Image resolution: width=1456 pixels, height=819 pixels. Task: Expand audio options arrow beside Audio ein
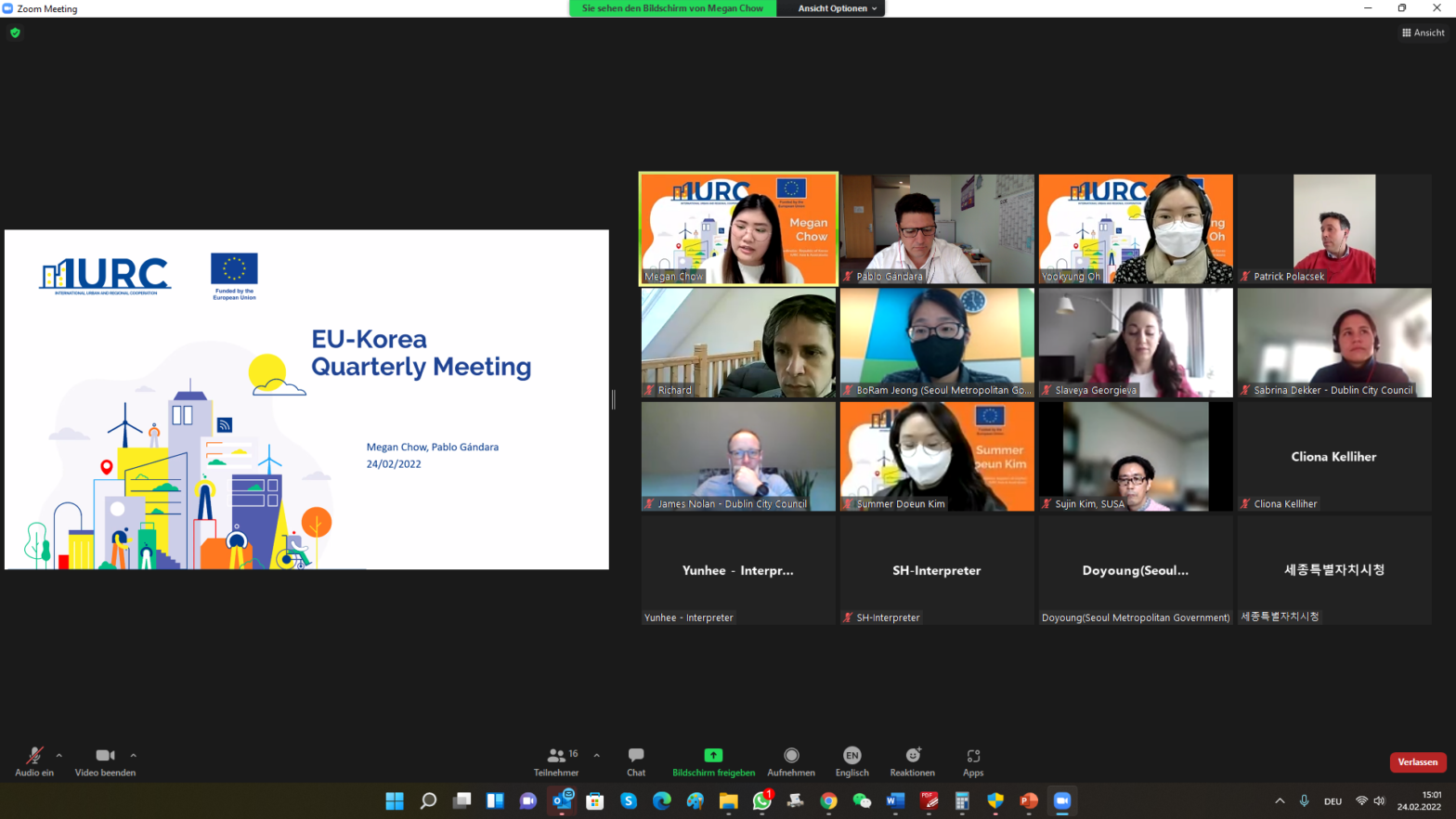pos(59,755)
